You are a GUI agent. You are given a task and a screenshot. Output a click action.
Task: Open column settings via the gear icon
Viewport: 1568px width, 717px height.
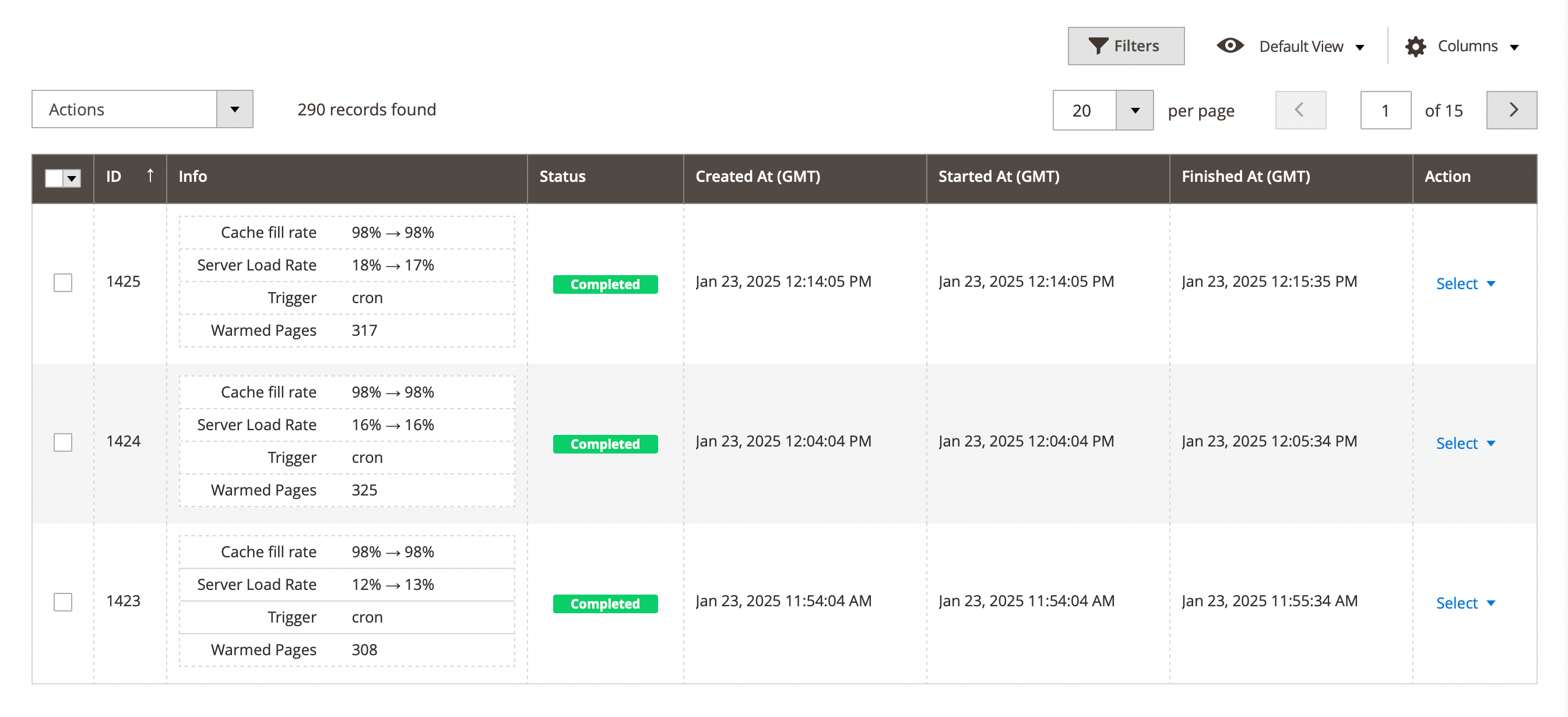[x=1416, y=45]
